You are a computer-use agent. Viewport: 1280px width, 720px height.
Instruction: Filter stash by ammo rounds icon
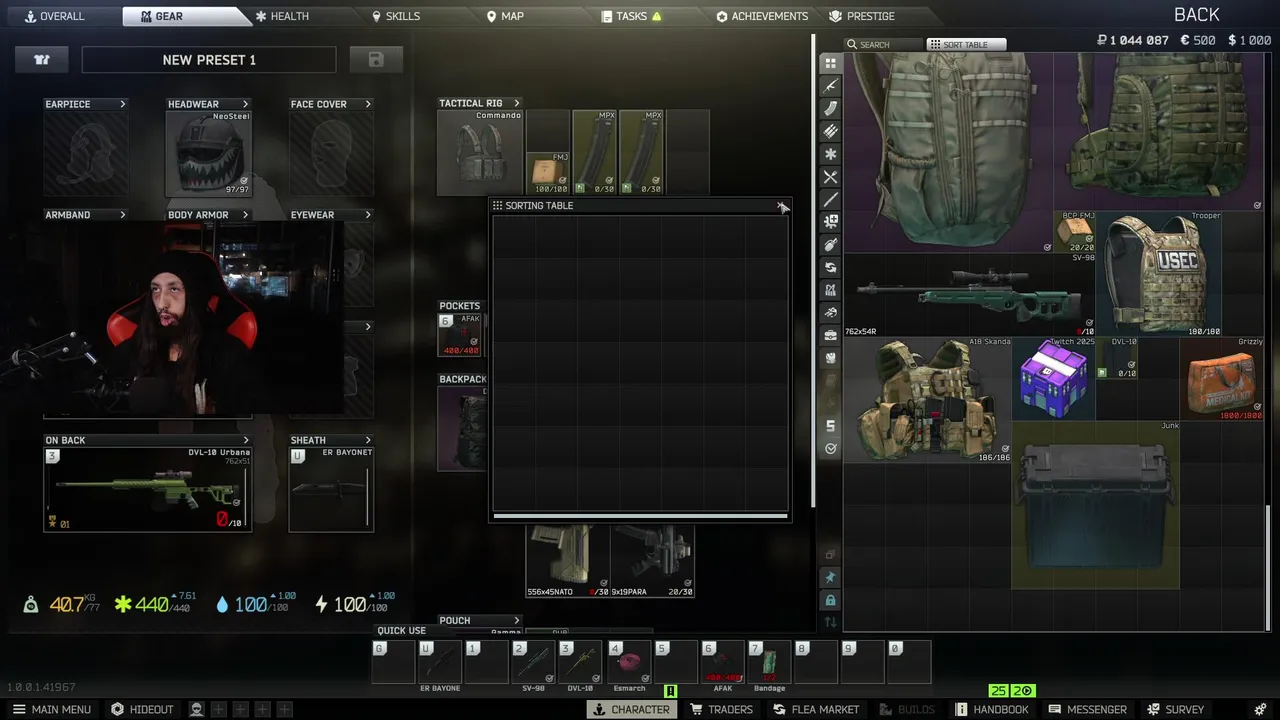[830, 131]
